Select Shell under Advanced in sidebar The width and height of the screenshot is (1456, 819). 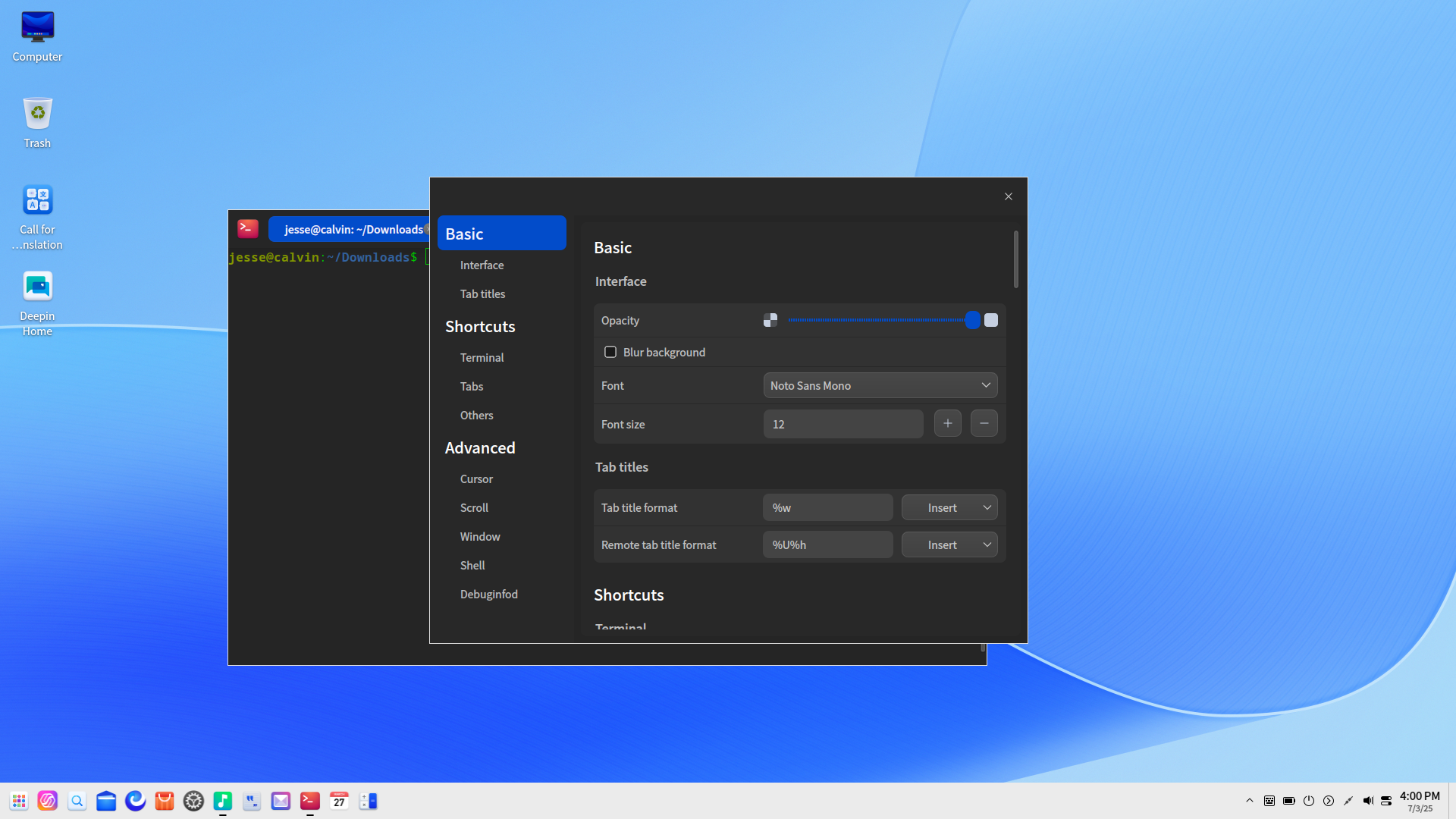[472, 565]
